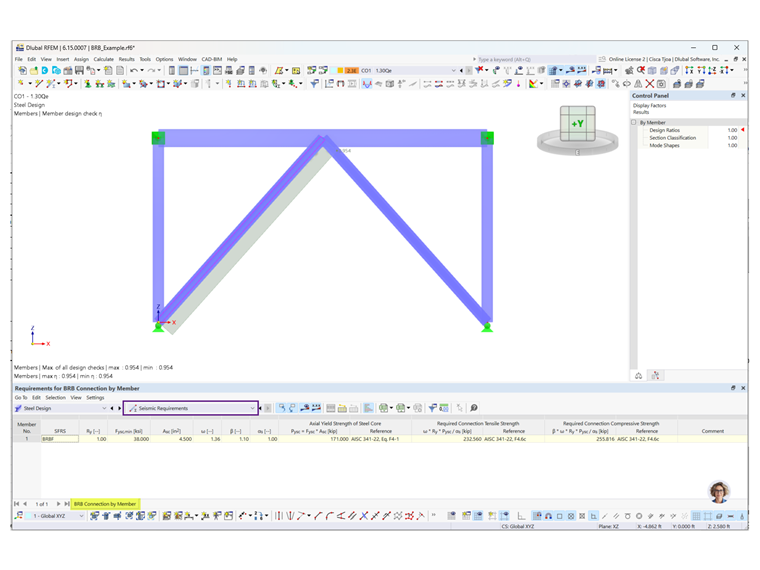The width and height of the screenshot is (760, 570).
Task: Click the export table to Excel icon
Action: pyautogui.click(x=383, y=408)
